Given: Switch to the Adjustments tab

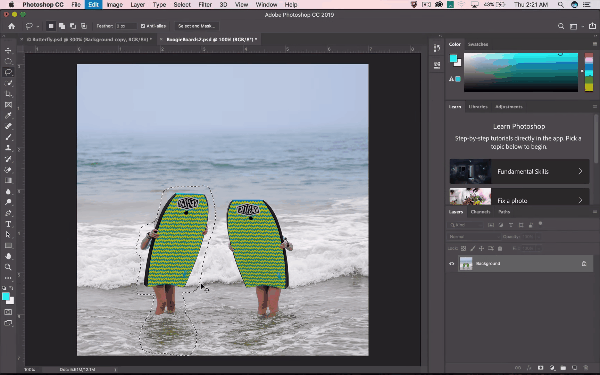Looking at the screenshot, I should 509,106.
